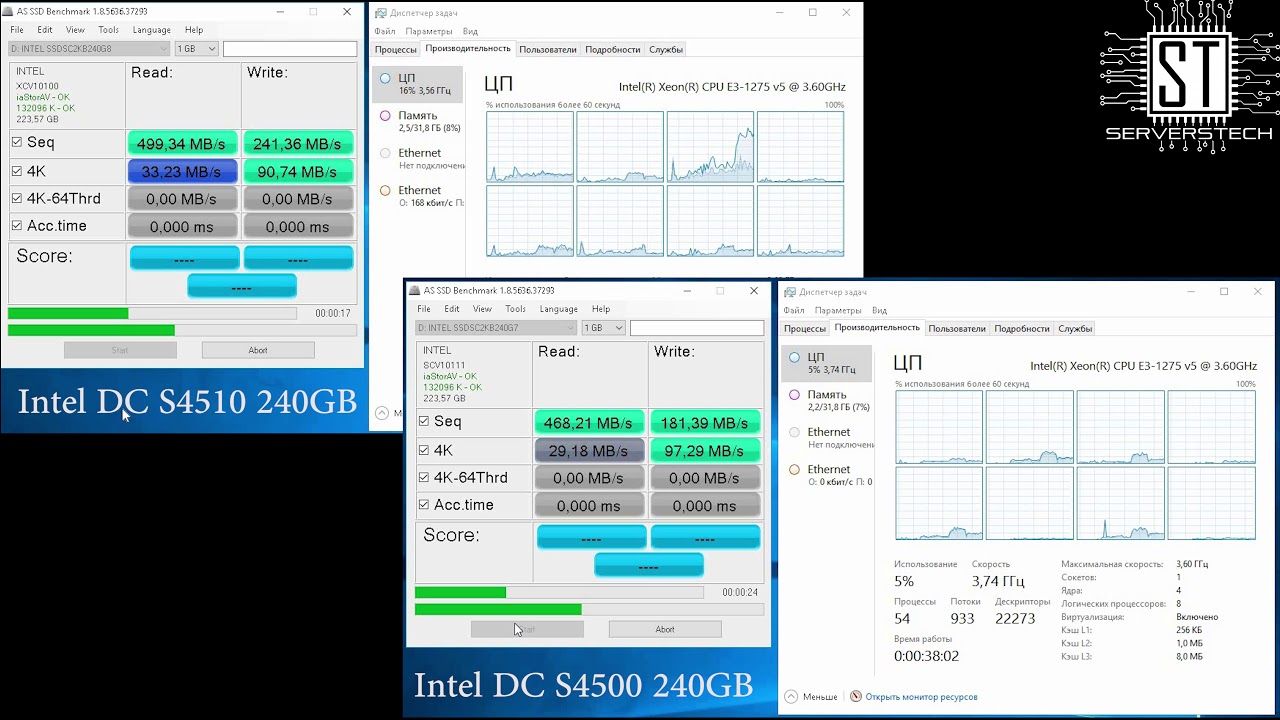Open File menu in S4510 AS SSD window
This screenshot has height=720, width=1280.
coord(17,30)
